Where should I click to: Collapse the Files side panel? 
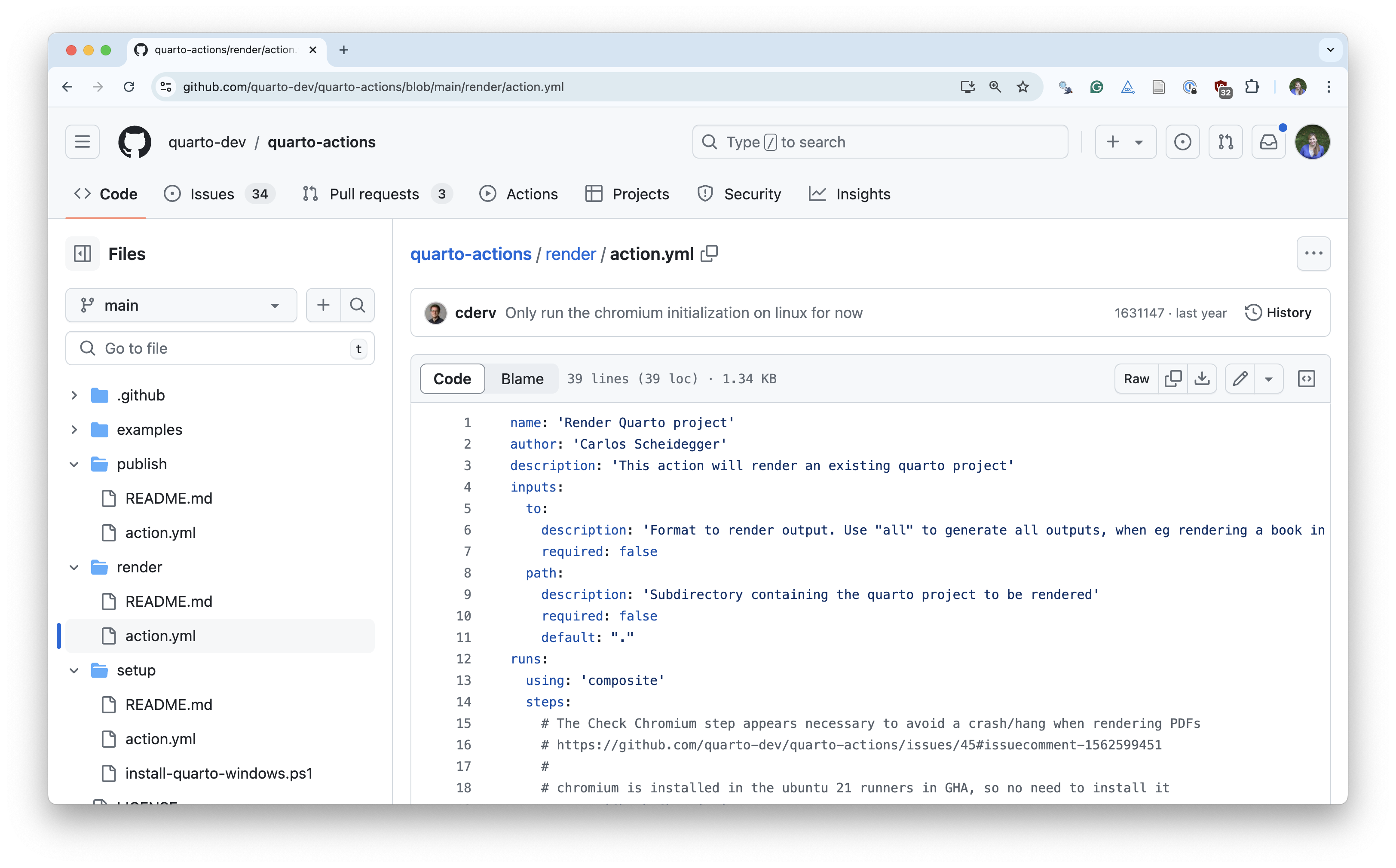tap(82, 253)
